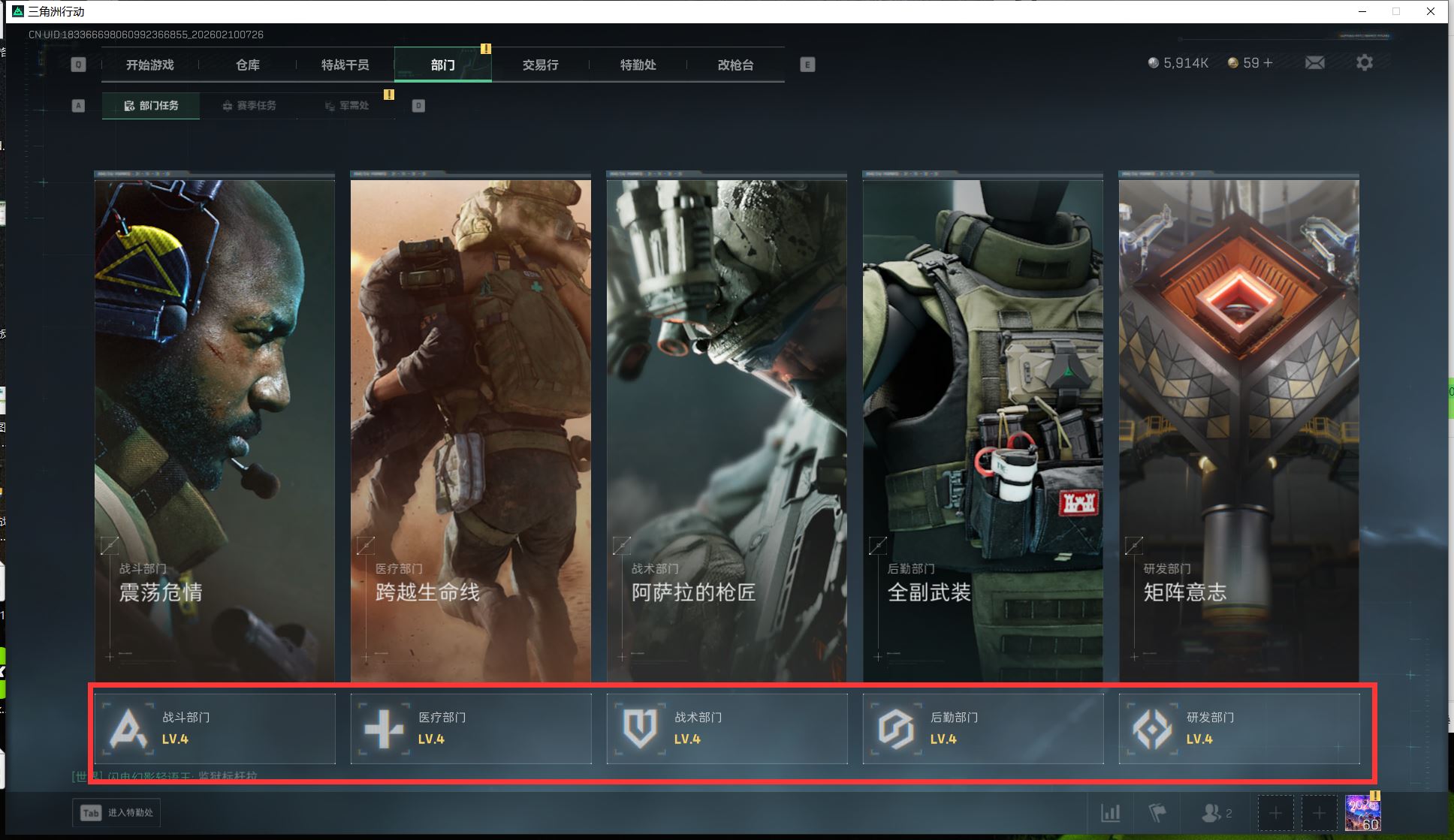Click the 研发部门 diamond icon
Screen dimensions: 1454x840
tap(1152, 728)
